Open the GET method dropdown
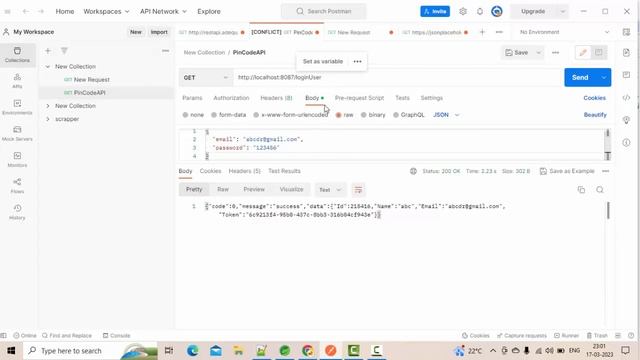This screenshot has height=360, width=640. pos(206,78)
